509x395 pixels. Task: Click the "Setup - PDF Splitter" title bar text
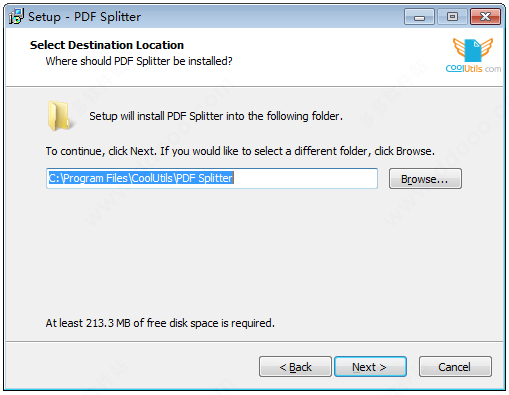pos(84,17)
